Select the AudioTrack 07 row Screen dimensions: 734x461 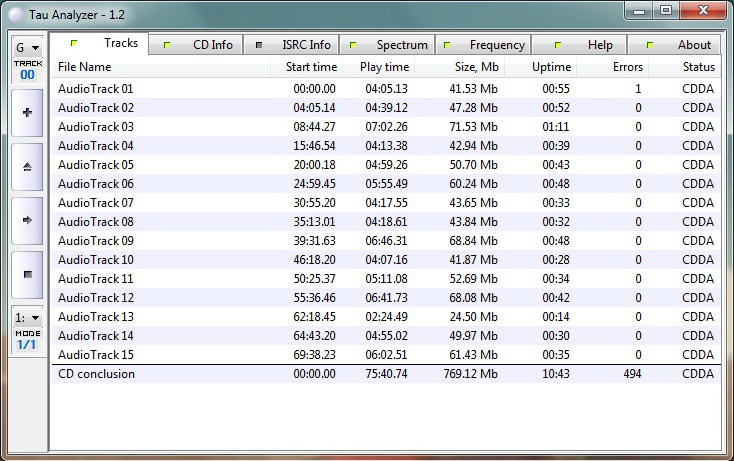(386, 203)
